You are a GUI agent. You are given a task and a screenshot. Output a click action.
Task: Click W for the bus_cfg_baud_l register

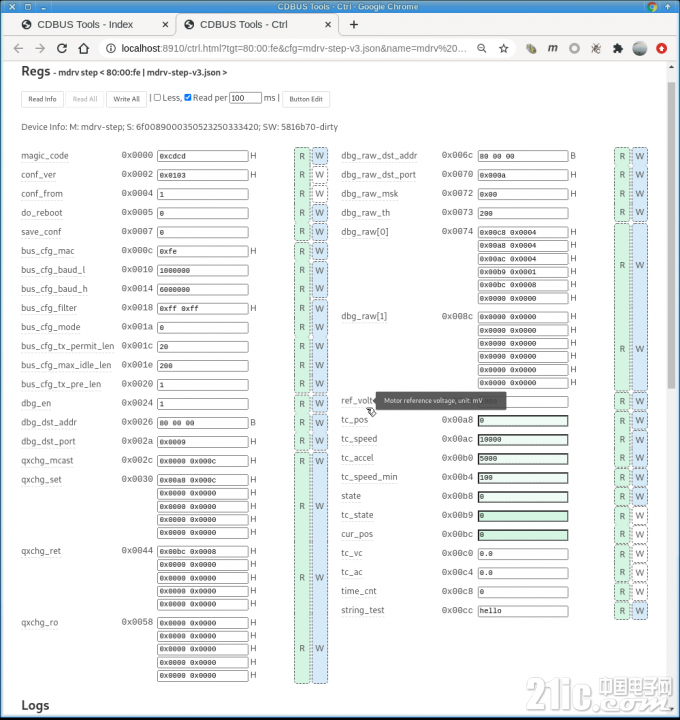(320, 270)
